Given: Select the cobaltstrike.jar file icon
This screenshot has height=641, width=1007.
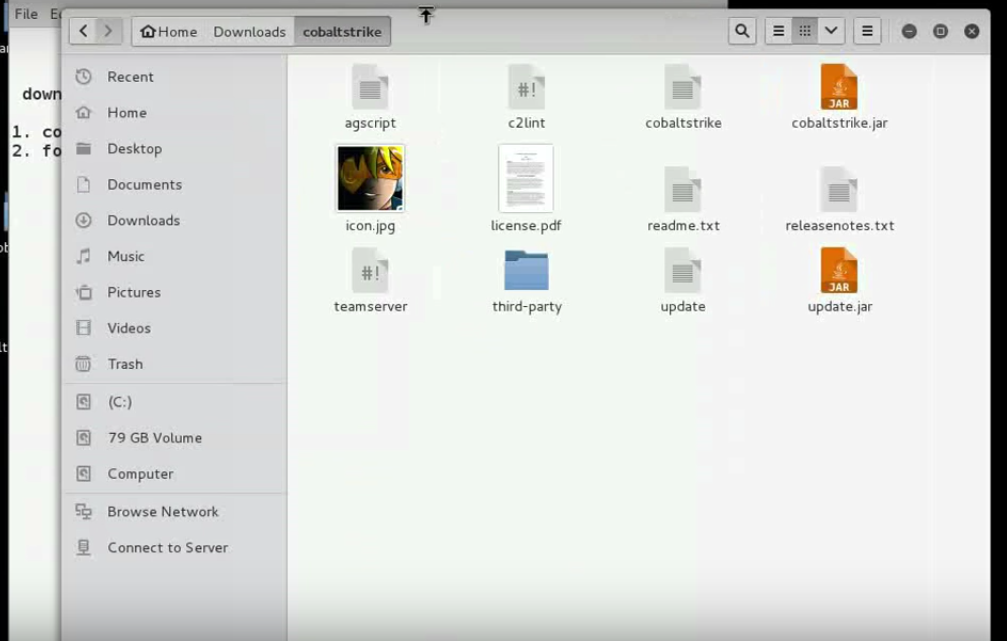Looking at the screenshot, I should (839, 87).
